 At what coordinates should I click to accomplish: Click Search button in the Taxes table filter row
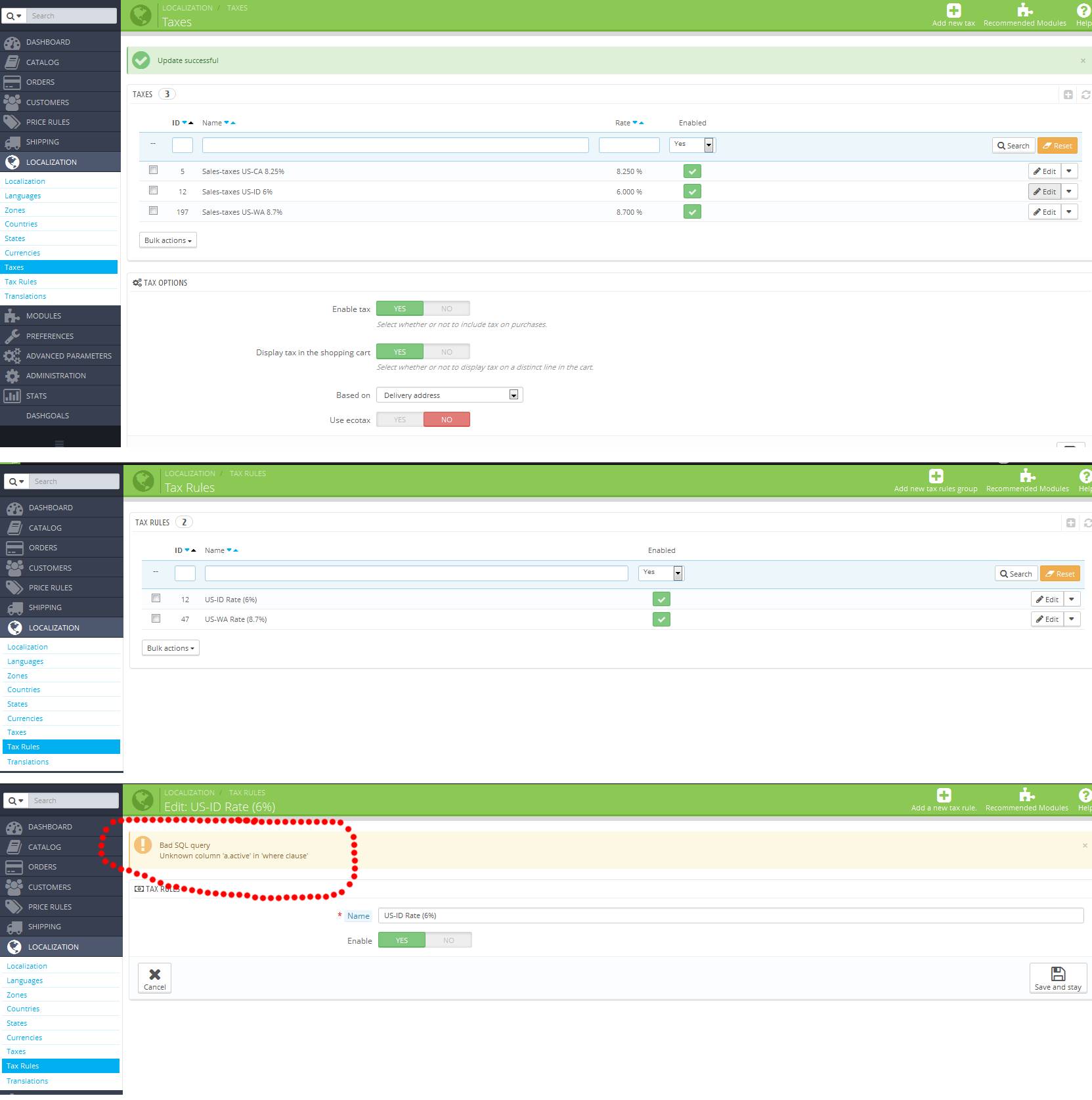pos(1013,146)
